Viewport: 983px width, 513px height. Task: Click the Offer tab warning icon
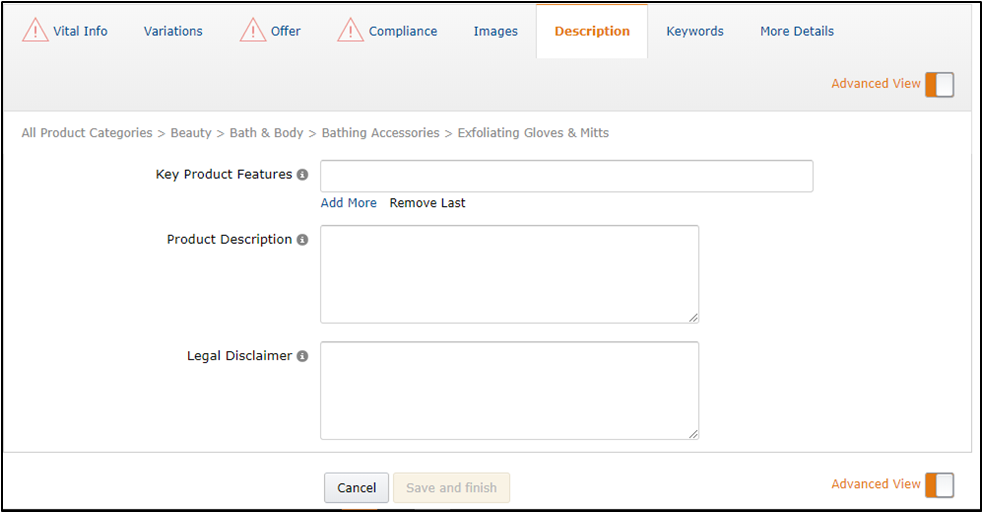(253, 31)
